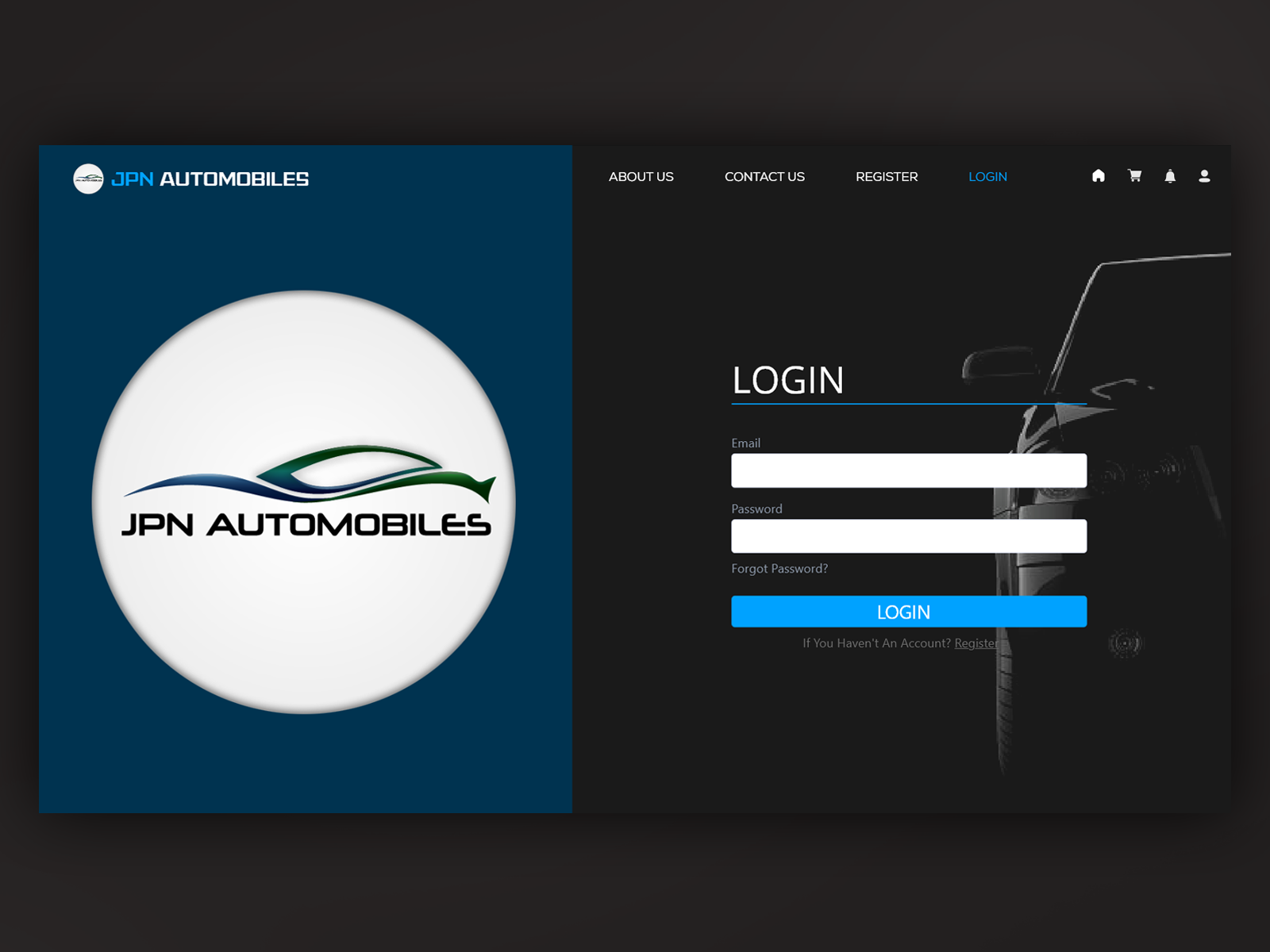
Task: Select the REGISTER navigation item
Action: (x=887, y=177)
